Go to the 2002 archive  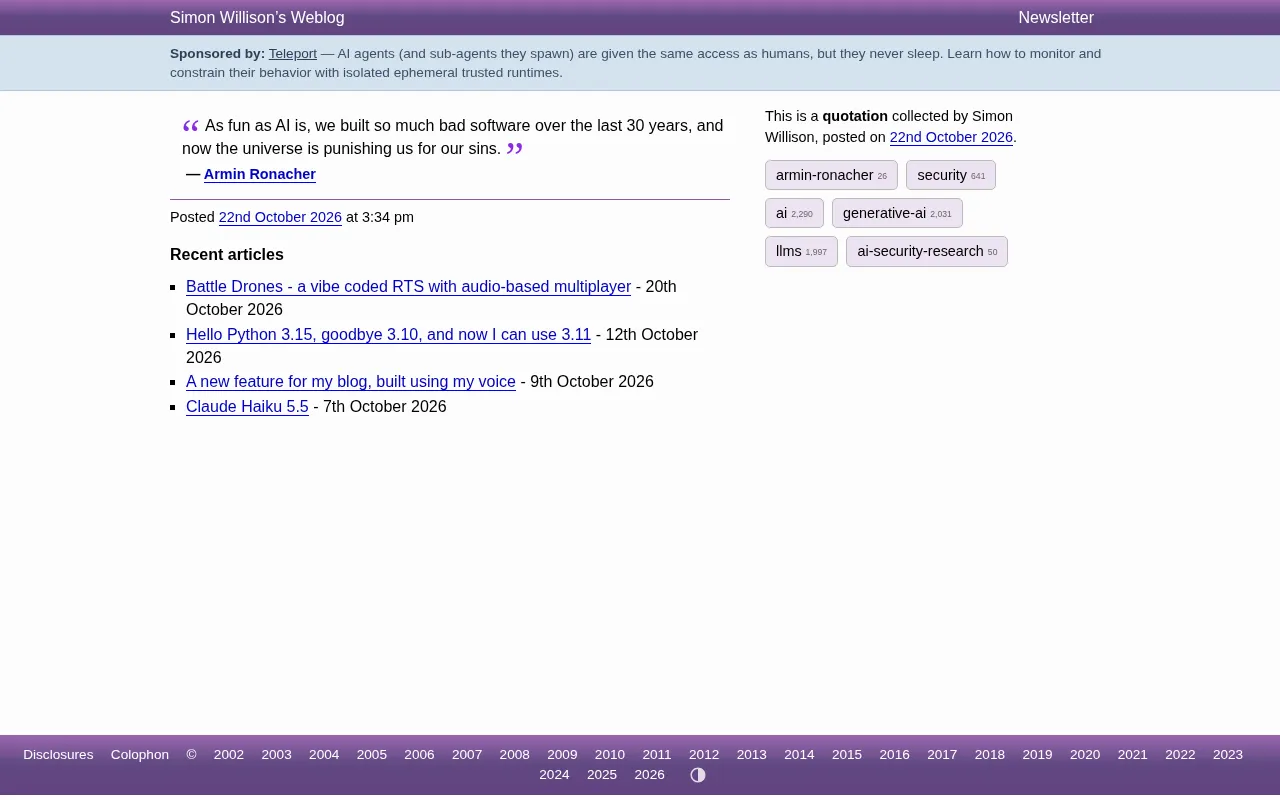click(x=229, y=755)
